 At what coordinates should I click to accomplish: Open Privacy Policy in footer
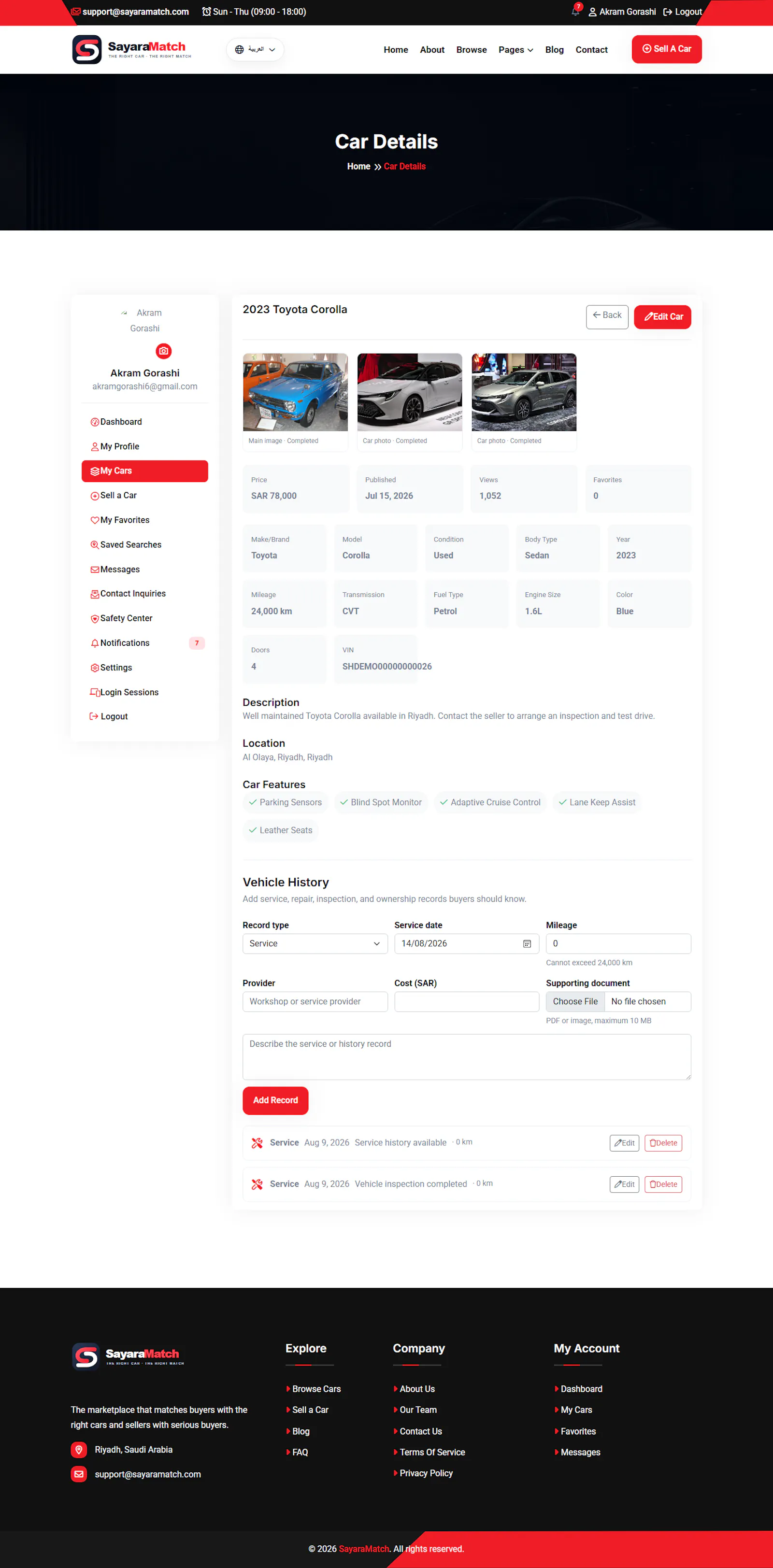coord(426,1474)
